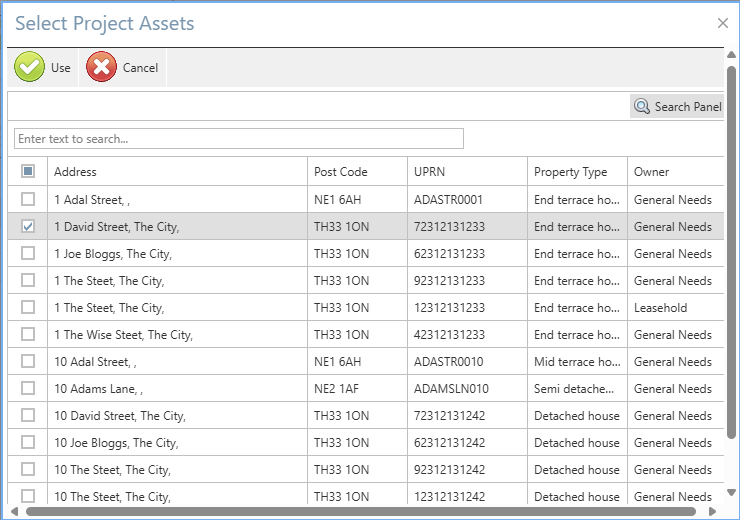Focus the 'Enter text to search' field
The image size is (740, 520).
tap(239, 138)
